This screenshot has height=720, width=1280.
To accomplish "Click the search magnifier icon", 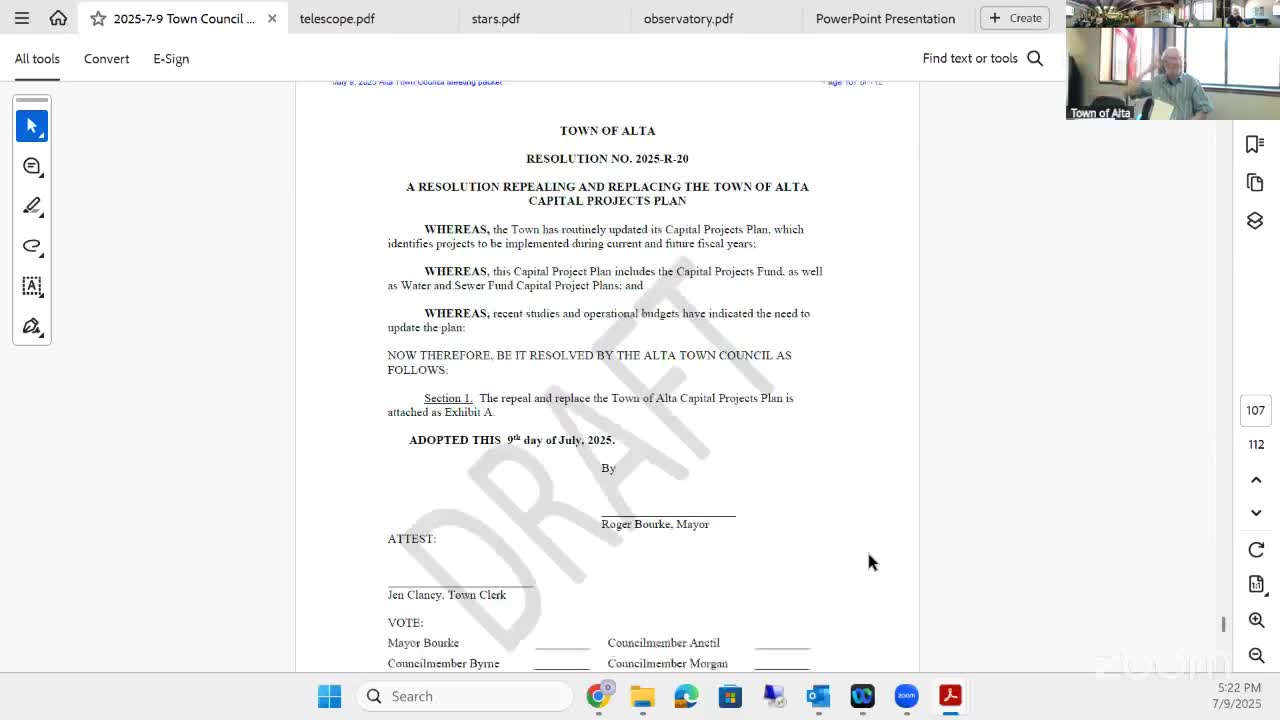I will point(1035,58).
